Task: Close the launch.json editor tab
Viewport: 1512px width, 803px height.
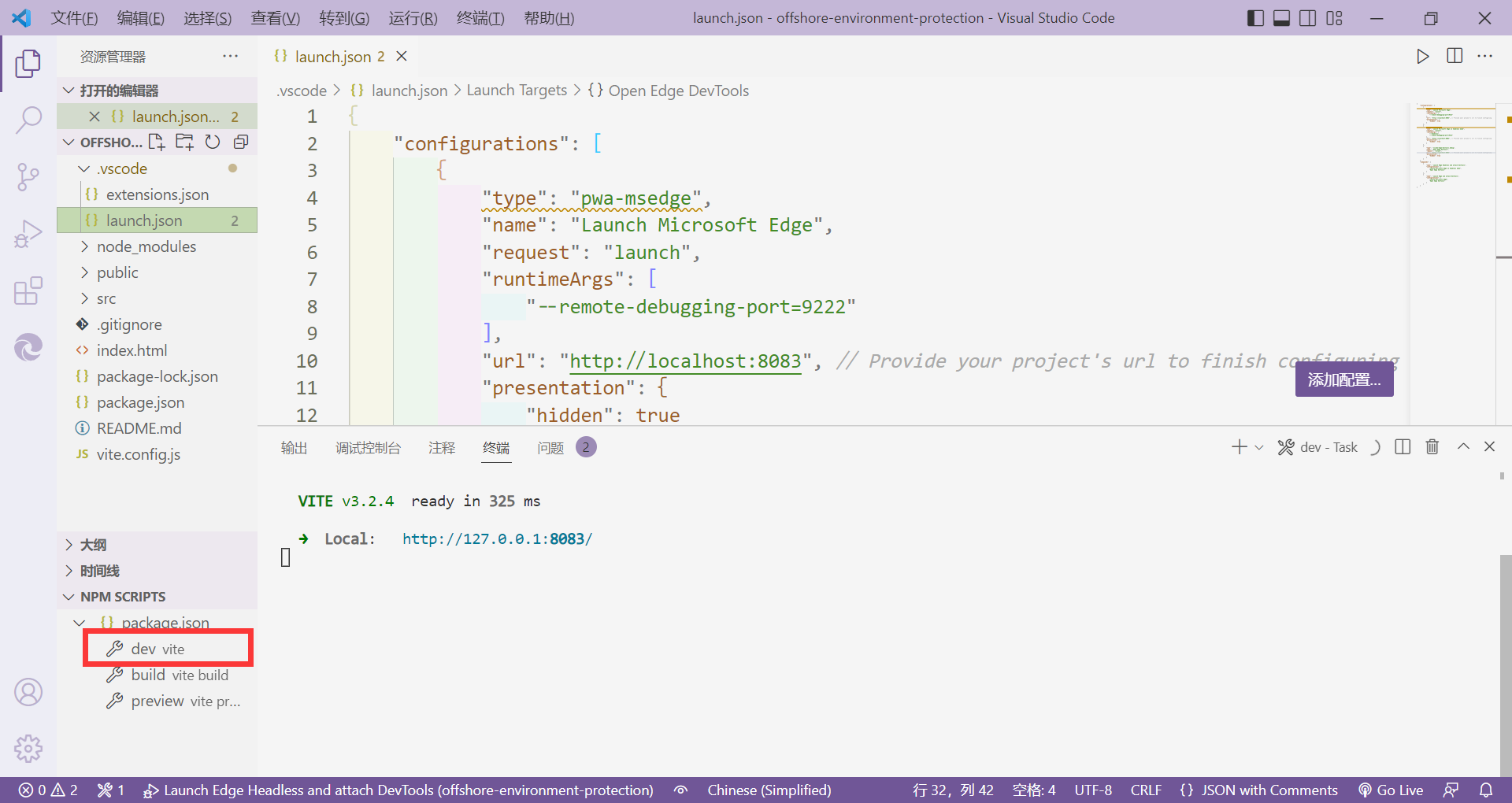Action: (x=402, y=56)
